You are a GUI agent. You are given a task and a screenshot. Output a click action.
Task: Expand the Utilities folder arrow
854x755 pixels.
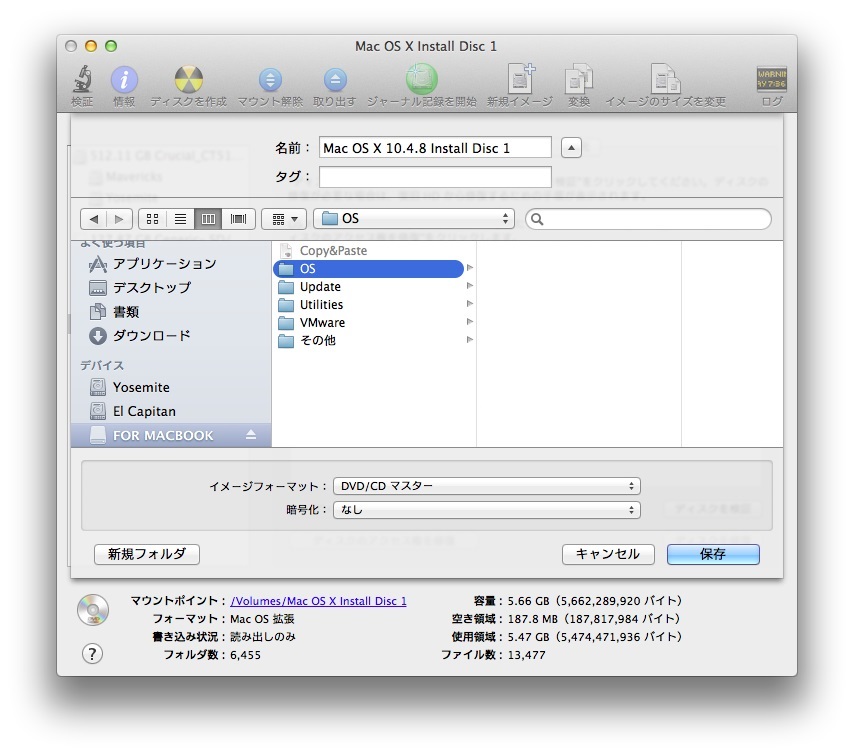(469, 304)
